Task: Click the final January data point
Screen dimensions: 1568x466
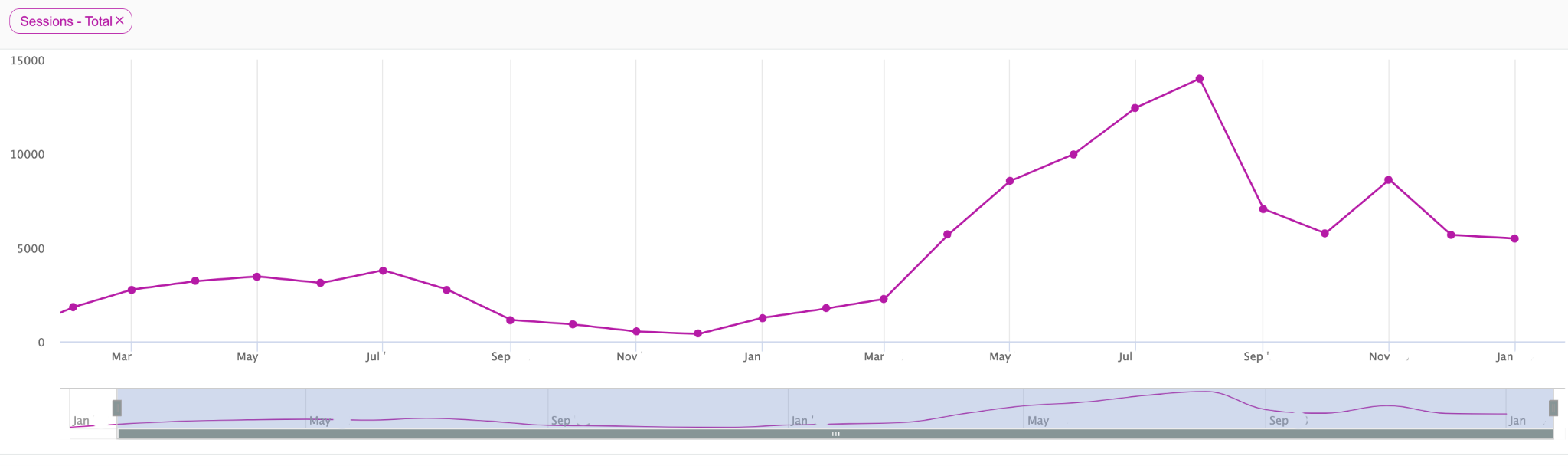Action: (1514, 238)
